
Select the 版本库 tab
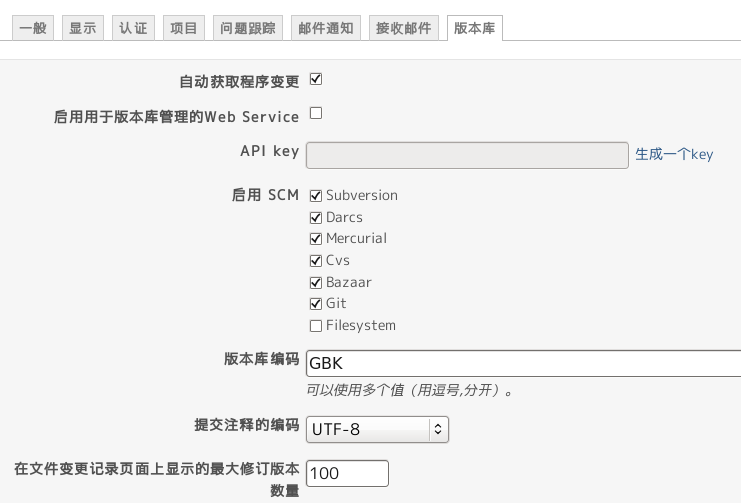click(x=474, y=28)
